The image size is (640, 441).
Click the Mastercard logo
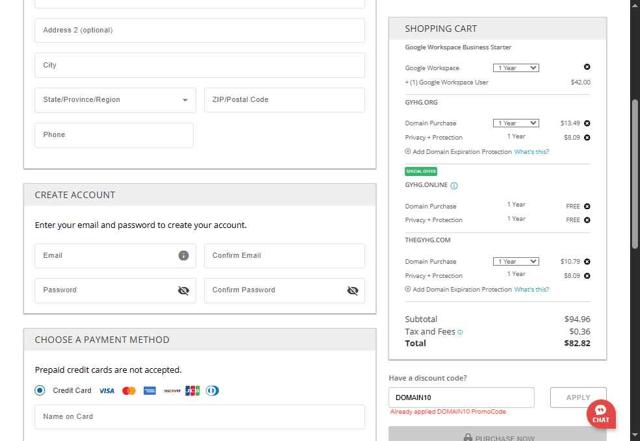click(129, 391)
